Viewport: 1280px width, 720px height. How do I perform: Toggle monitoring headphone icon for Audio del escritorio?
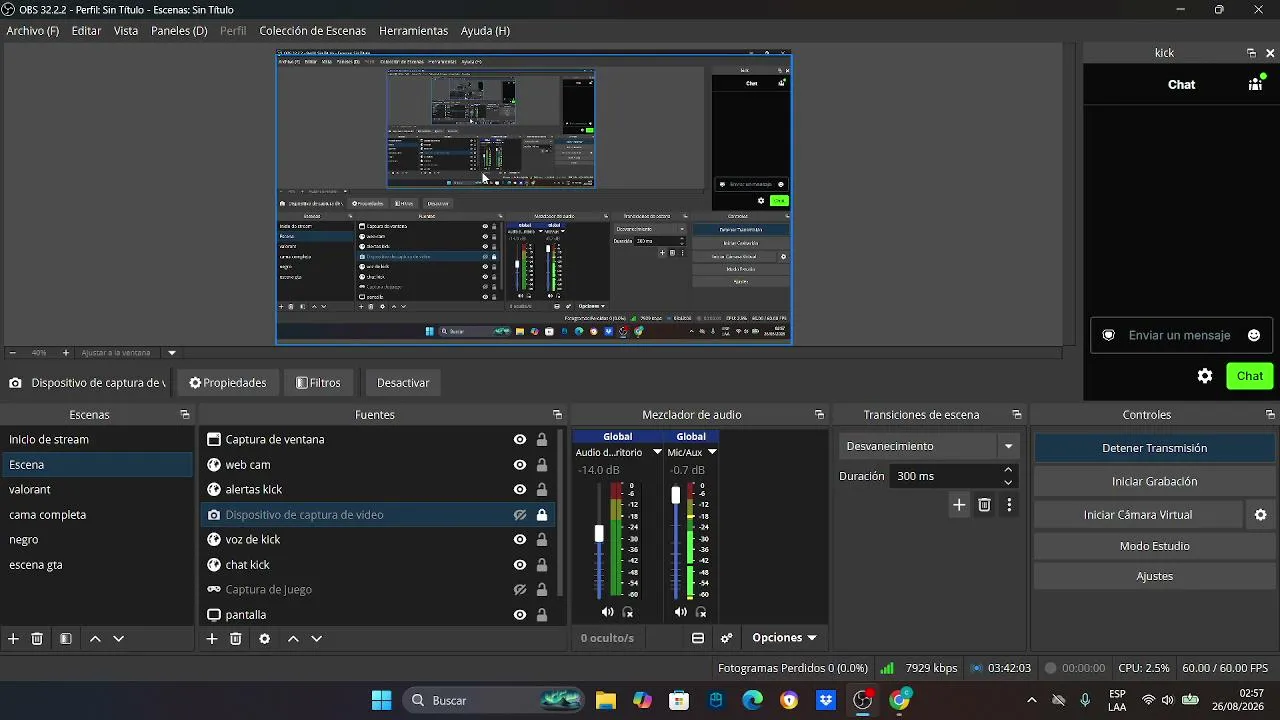[628, 612]
